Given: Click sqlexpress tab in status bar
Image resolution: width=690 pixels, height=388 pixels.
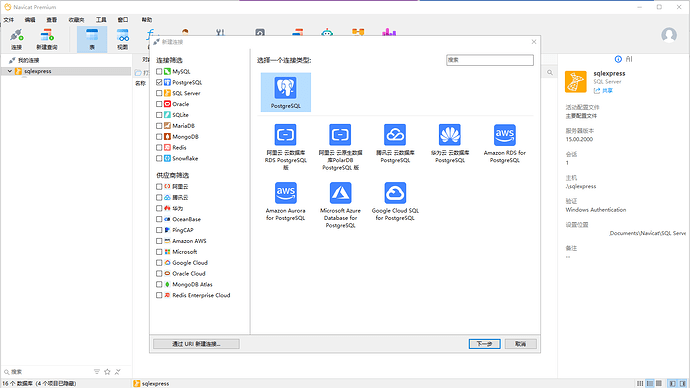Looking at the screenshot, I should (x=151, y=384).
